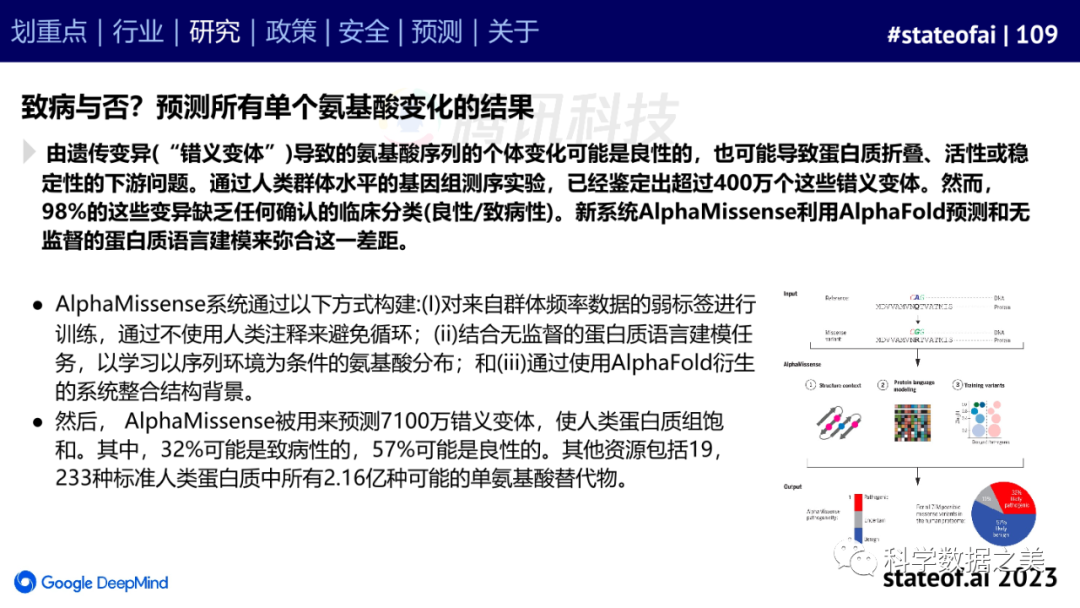Expand the gray triangle bullet before the summary
Image resolution: width=1080 pixels, height=608 pixels.
30,151
